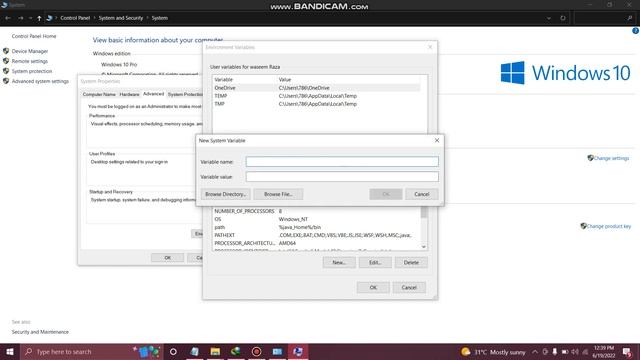Screen dimensions: 640x360
Task: Open Cortana circle icon on taskbar
Action: (x=173, y=351)
